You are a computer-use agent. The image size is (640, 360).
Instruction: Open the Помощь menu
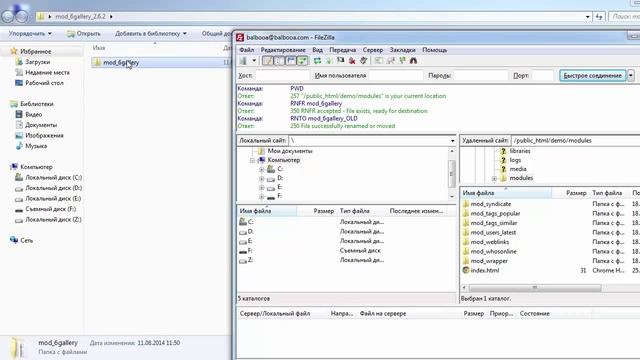[x=435, y=50]
